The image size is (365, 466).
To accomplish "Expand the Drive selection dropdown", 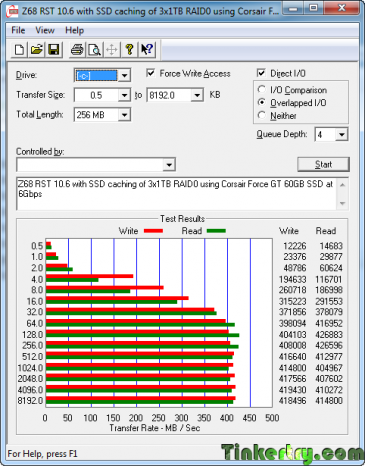I will pos(124,75).
